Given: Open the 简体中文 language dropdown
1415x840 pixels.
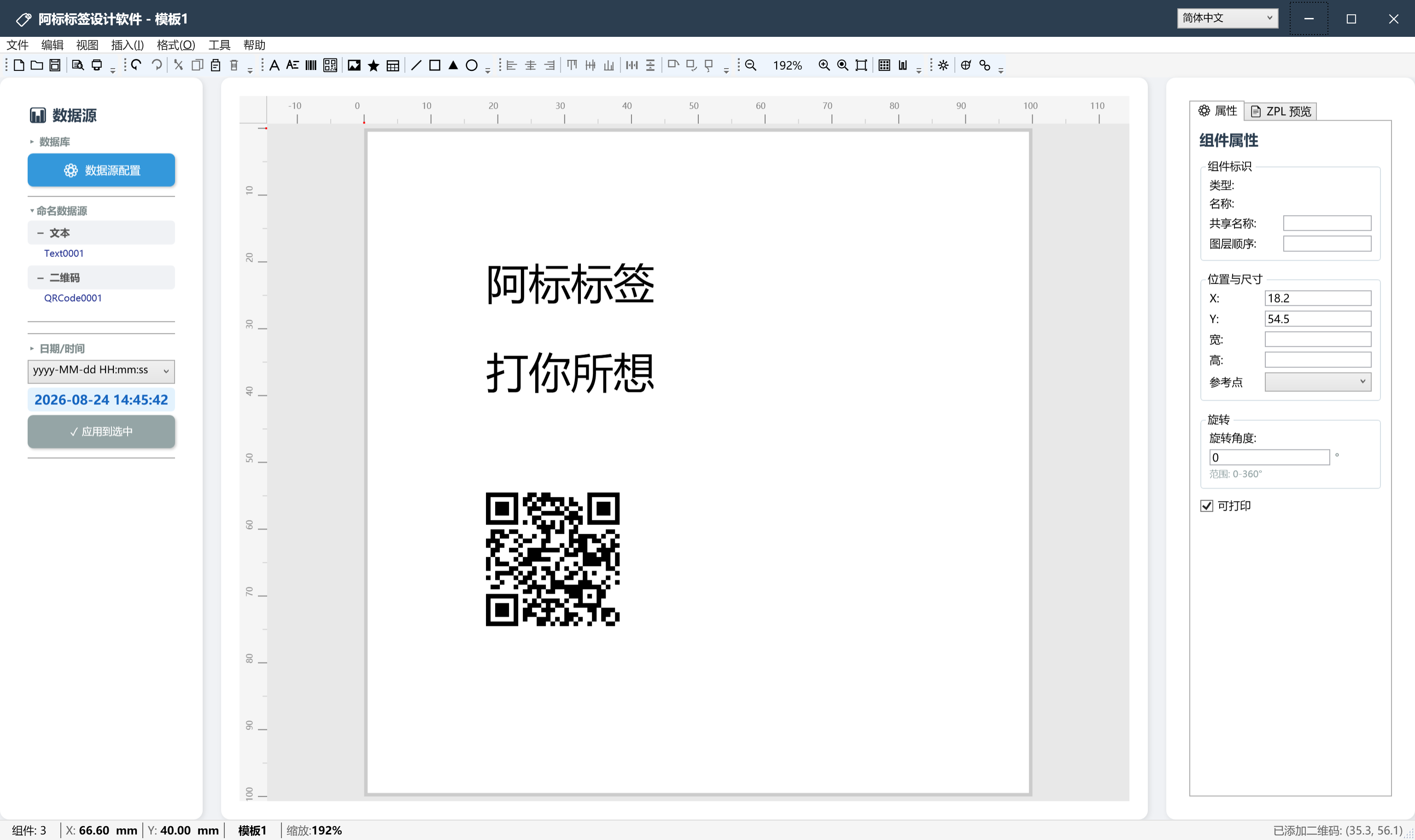Looking at the screenshot, I should click(1227, 18).
